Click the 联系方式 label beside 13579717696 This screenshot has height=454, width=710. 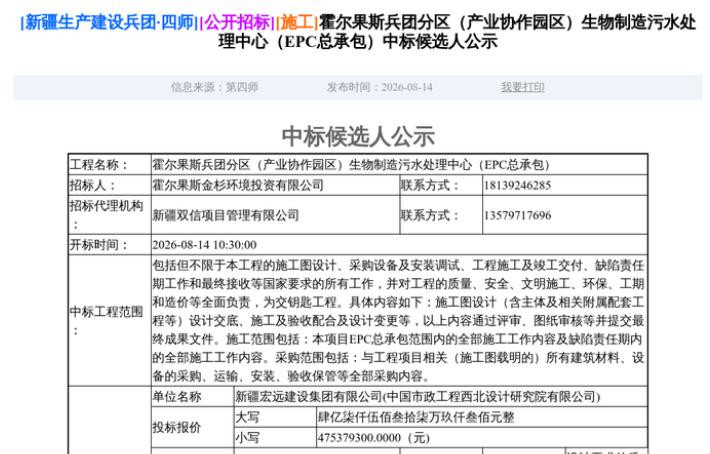pos(441,215)
